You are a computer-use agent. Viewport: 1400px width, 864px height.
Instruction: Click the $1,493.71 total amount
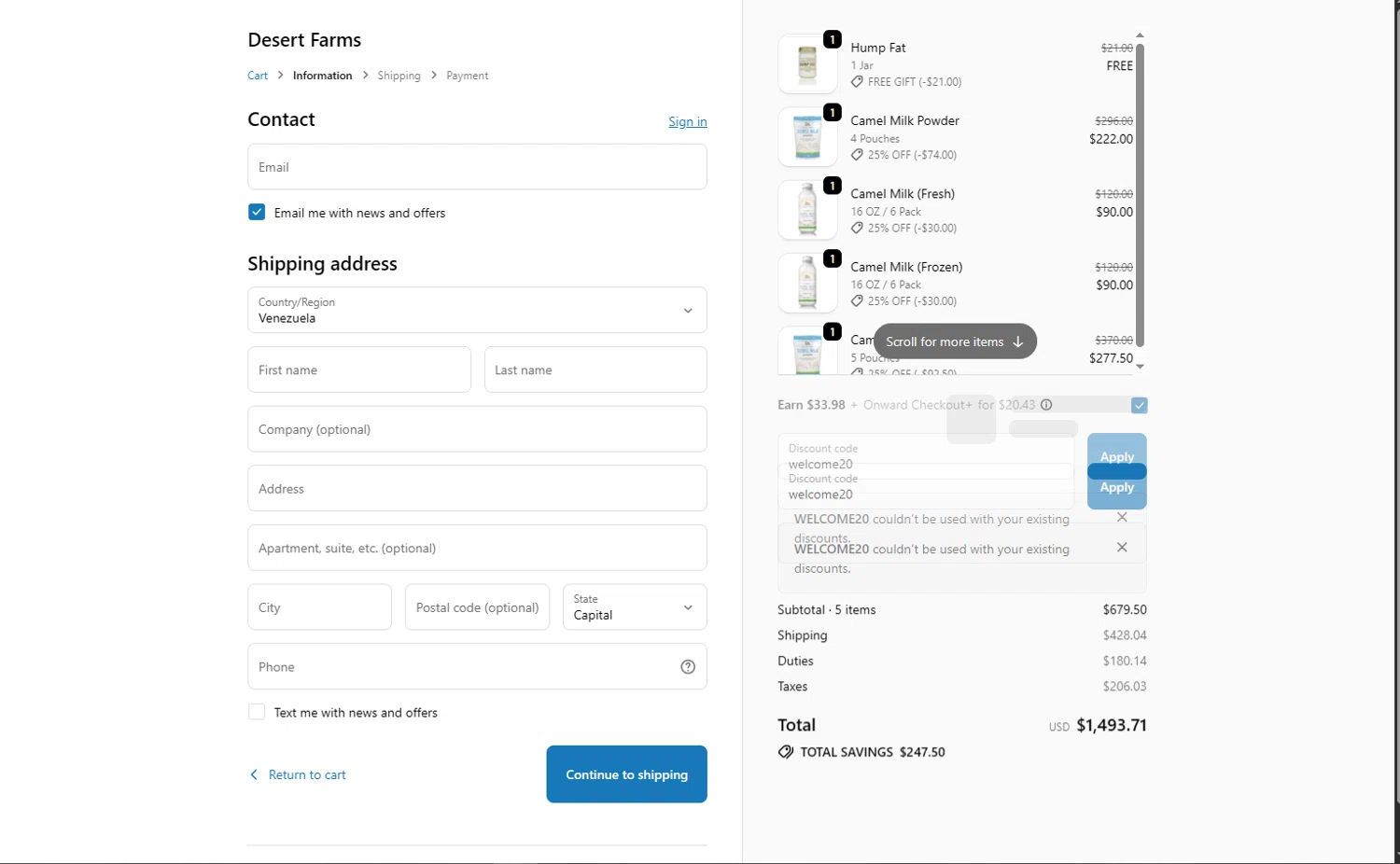point(1112,725)
